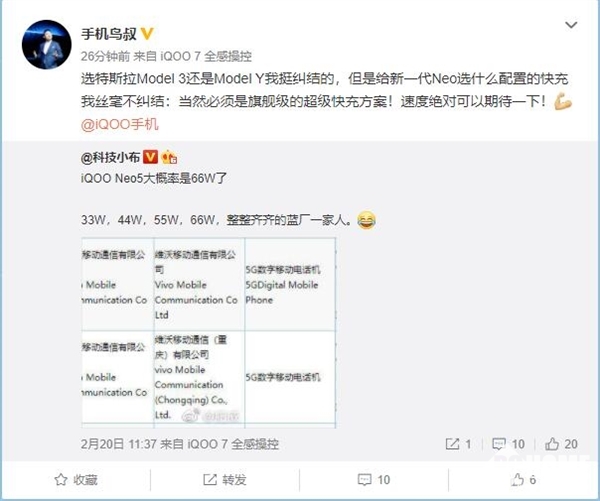View original post's 10 comments icon
Screen dimensions: 600x501
[508, 444]
